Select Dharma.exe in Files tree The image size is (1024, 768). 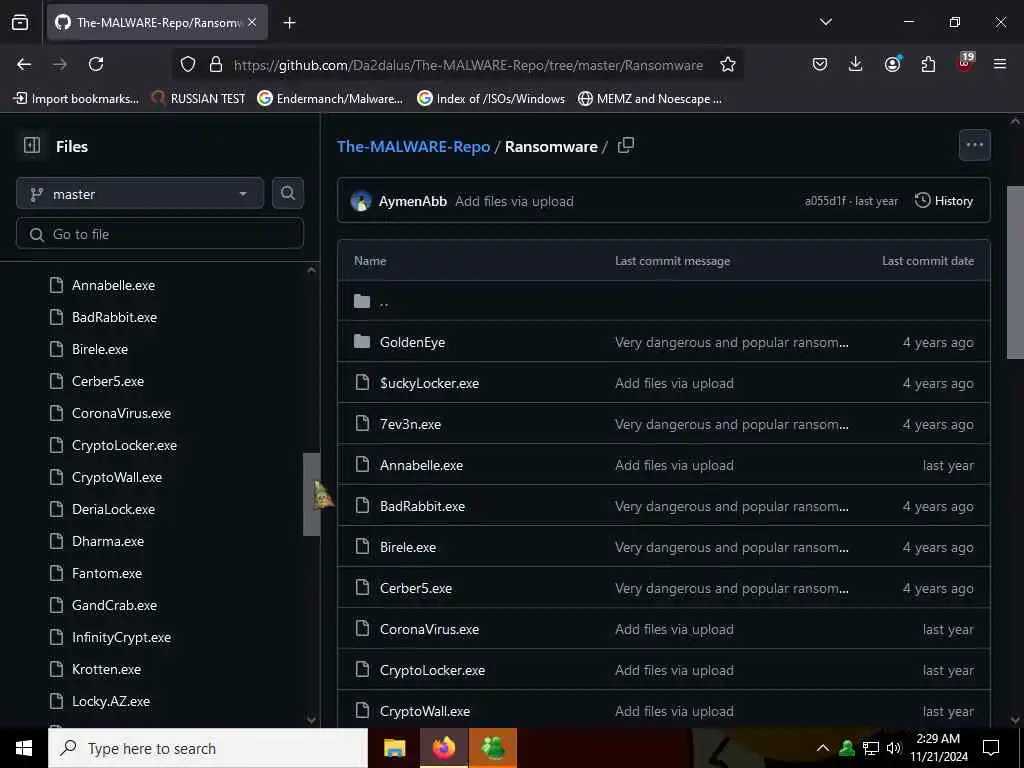(108, 541)
